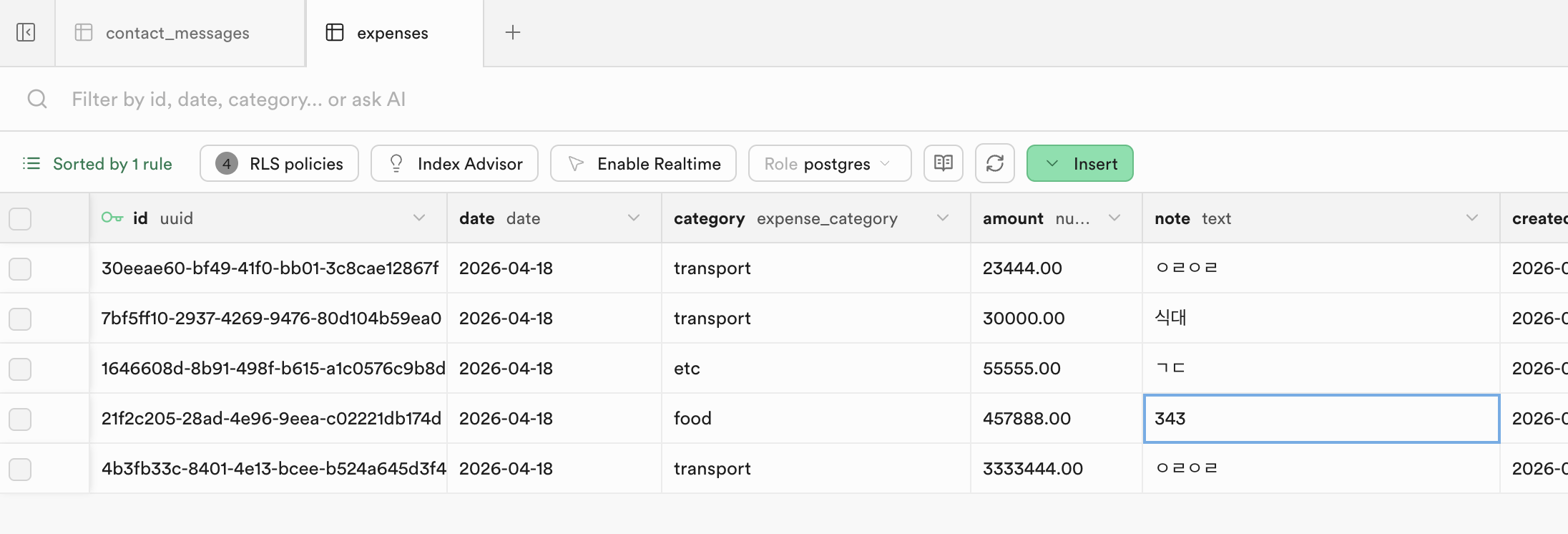
Task: Collapse the sidebar panel icon
Action: pyautogui.click(x=26, y=32)
